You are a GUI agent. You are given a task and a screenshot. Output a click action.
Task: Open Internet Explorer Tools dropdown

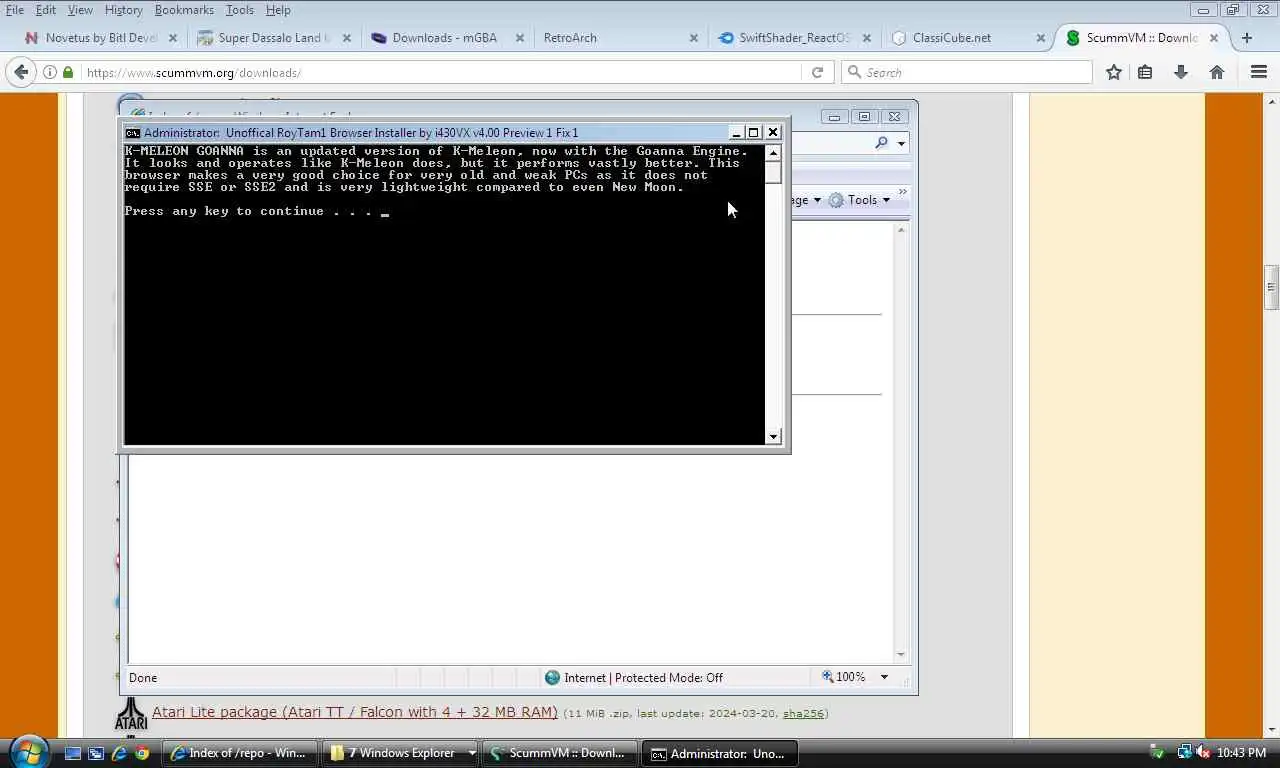click(860, 200)
